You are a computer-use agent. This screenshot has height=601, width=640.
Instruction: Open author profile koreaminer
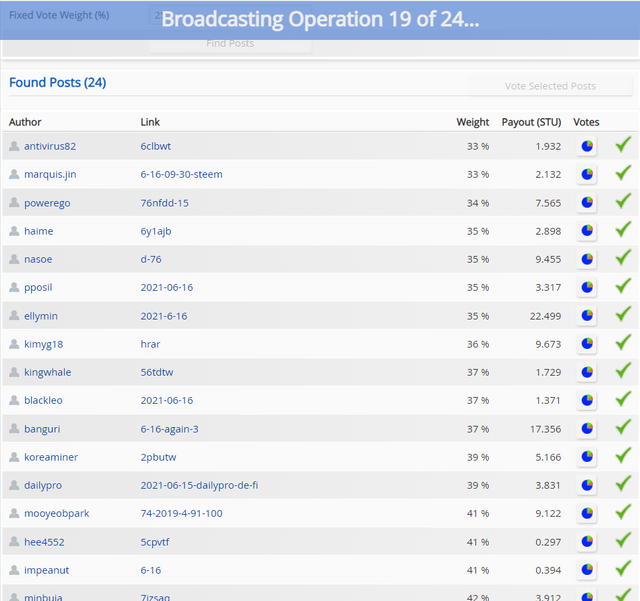coord(51,457)
